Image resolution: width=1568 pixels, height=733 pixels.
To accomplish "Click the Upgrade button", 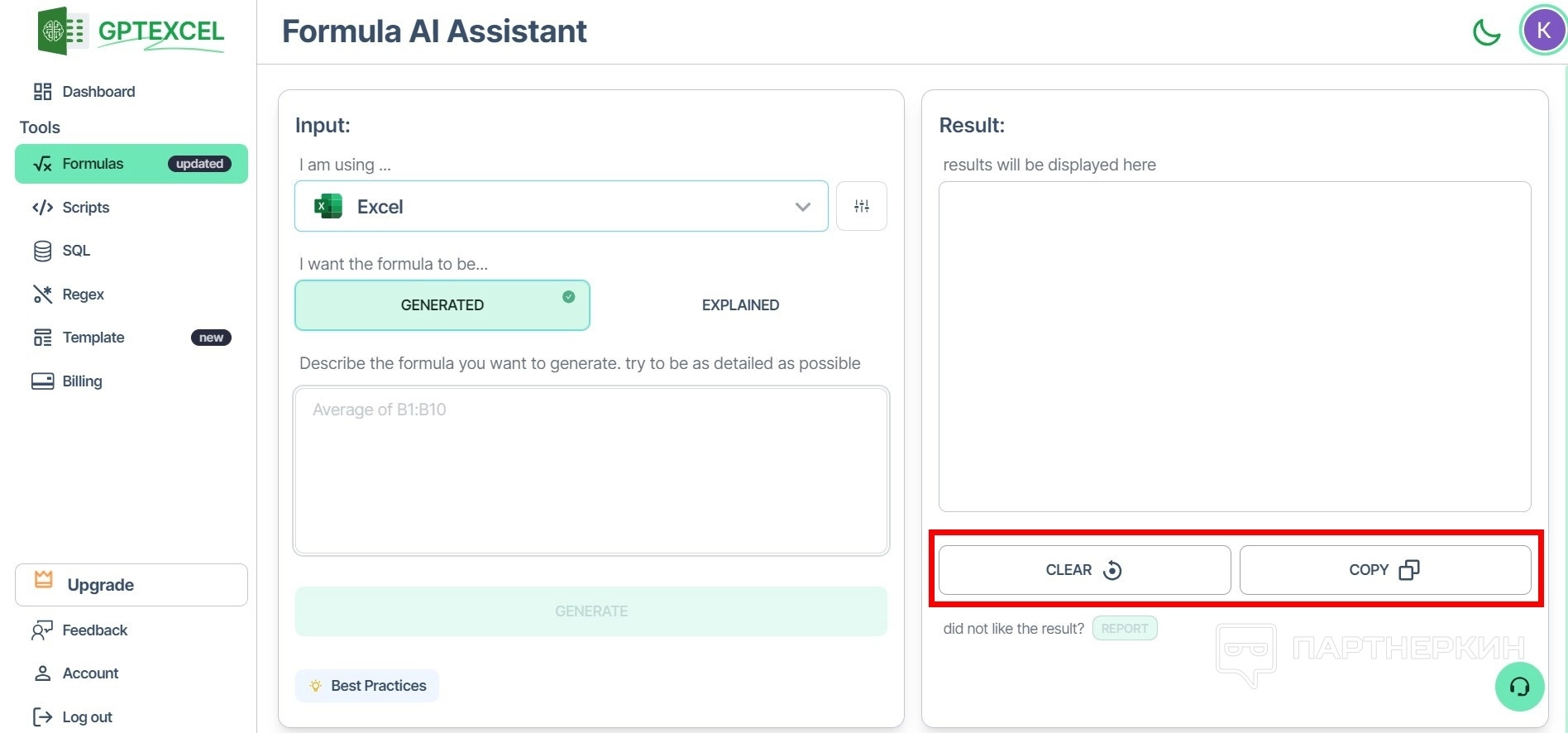I will (131, 585).
